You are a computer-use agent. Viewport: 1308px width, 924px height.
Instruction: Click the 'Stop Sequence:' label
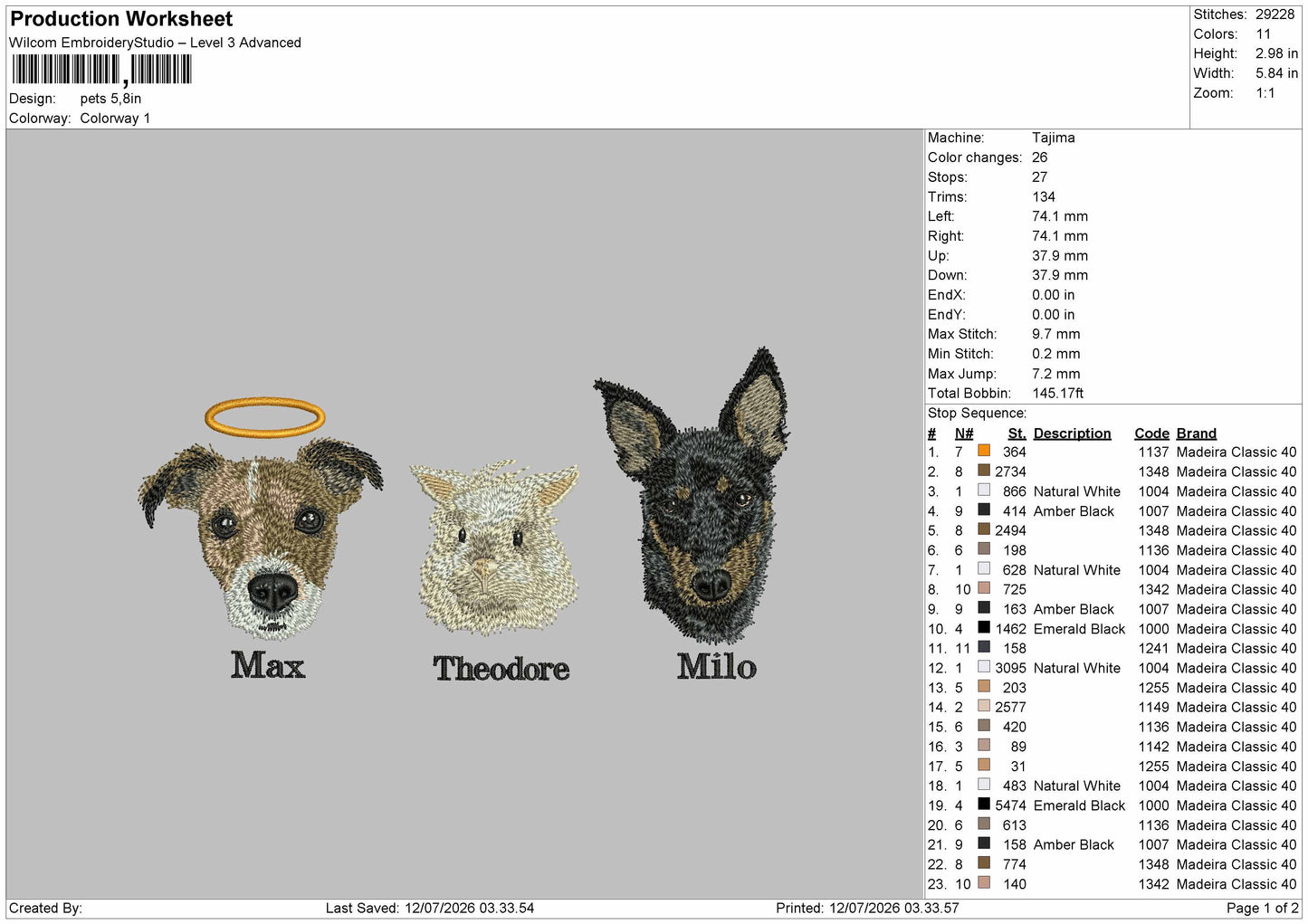[977, 413]
